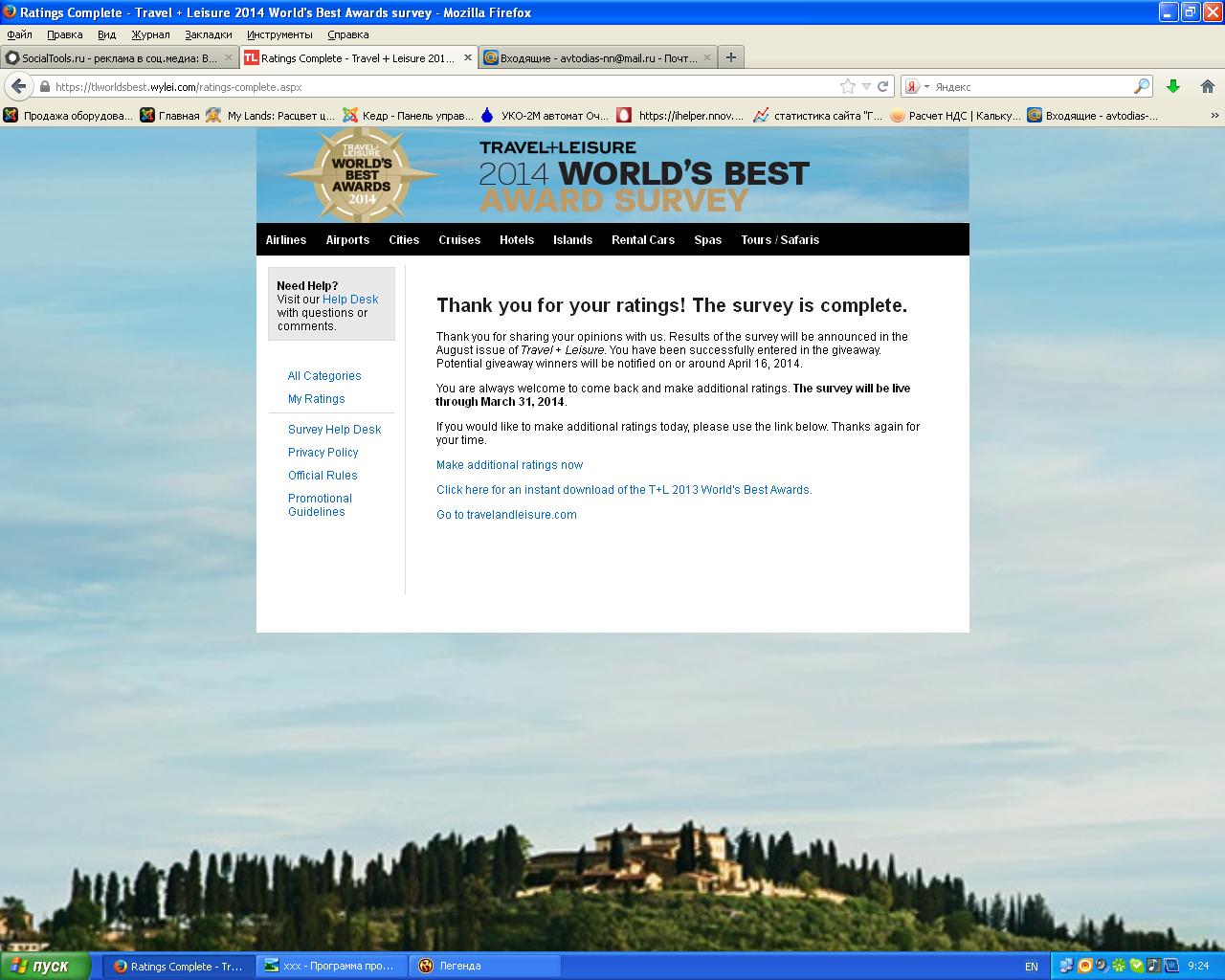Click the search magnifier in Yandex box
This screenshot has width=1225, height=980.
[x=1141, y=86]
